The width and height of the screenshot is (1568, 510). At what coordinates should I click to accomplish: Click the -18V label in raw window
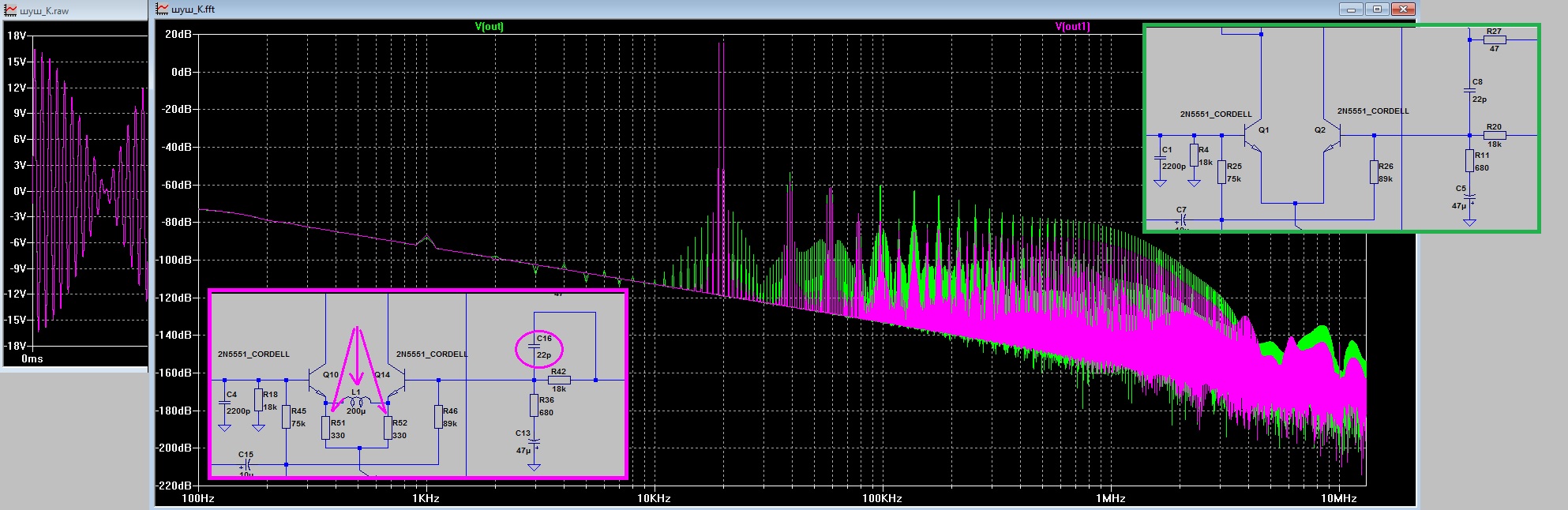point(14,346)
